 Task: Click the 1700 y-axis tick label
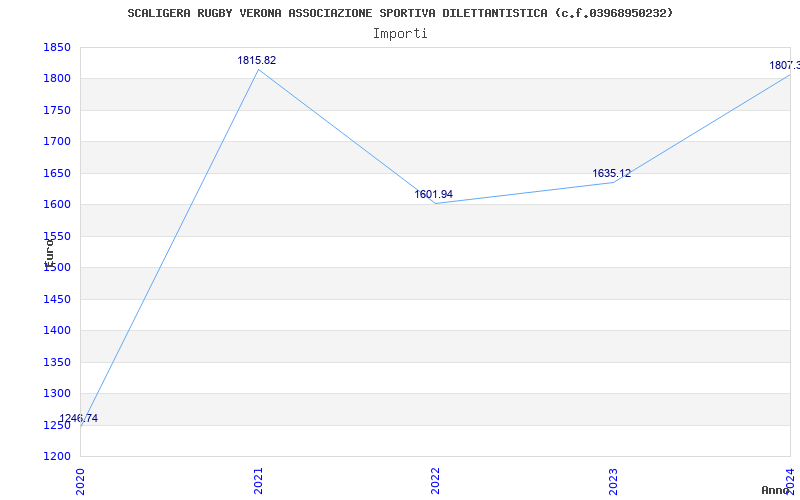click(57, 141)
